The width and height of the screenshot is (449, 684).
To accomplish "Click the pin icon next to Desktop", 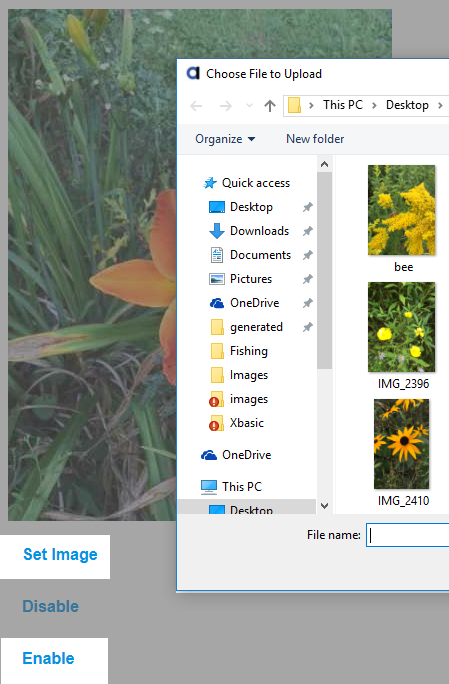I will point(308,207).
